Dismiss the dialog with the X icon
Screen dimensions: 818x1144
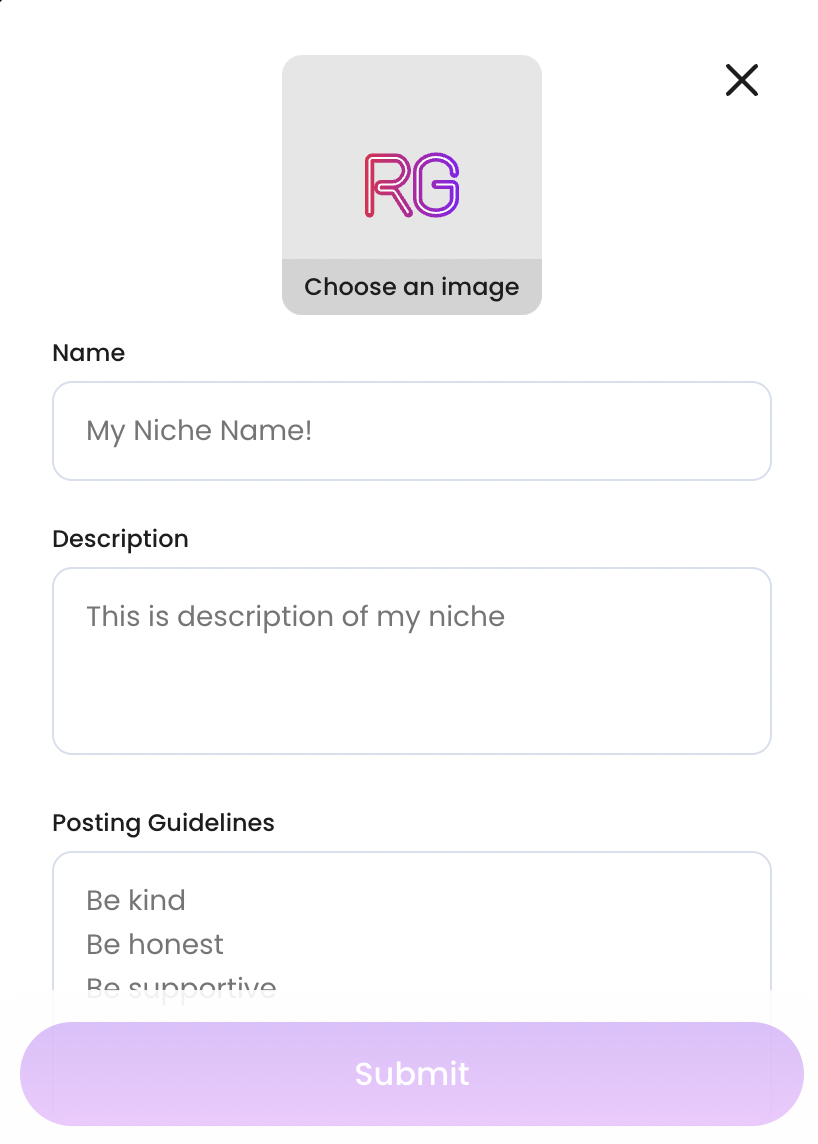[741, 80]
